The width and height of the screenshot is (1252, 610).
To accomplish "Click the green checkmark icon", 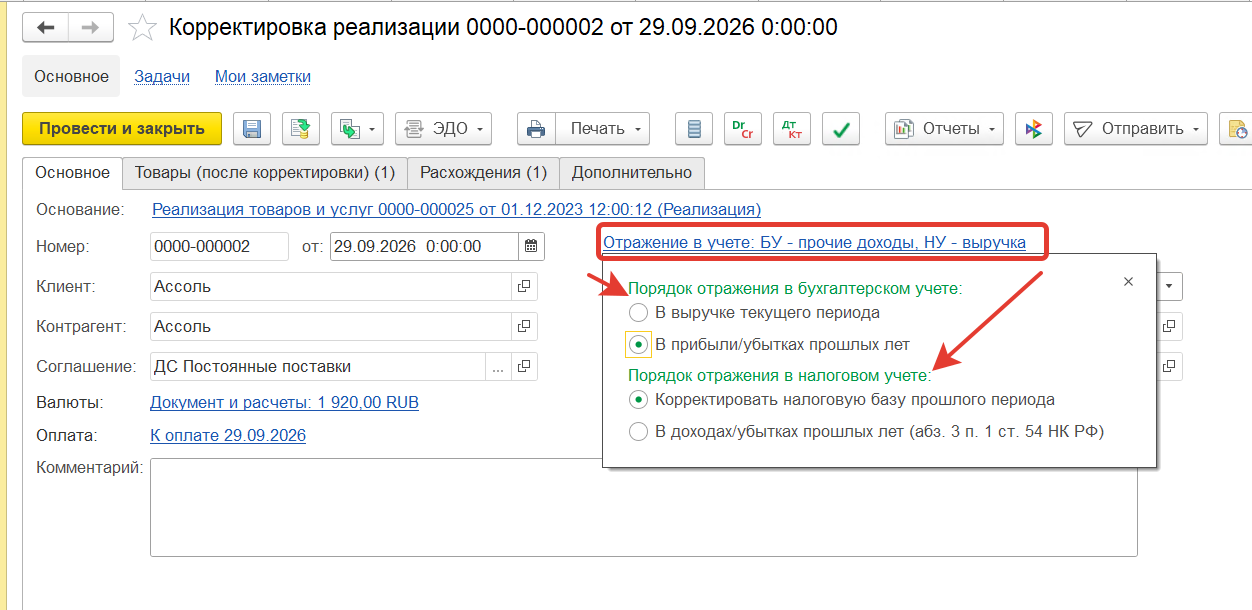I will tap(842, 128).
